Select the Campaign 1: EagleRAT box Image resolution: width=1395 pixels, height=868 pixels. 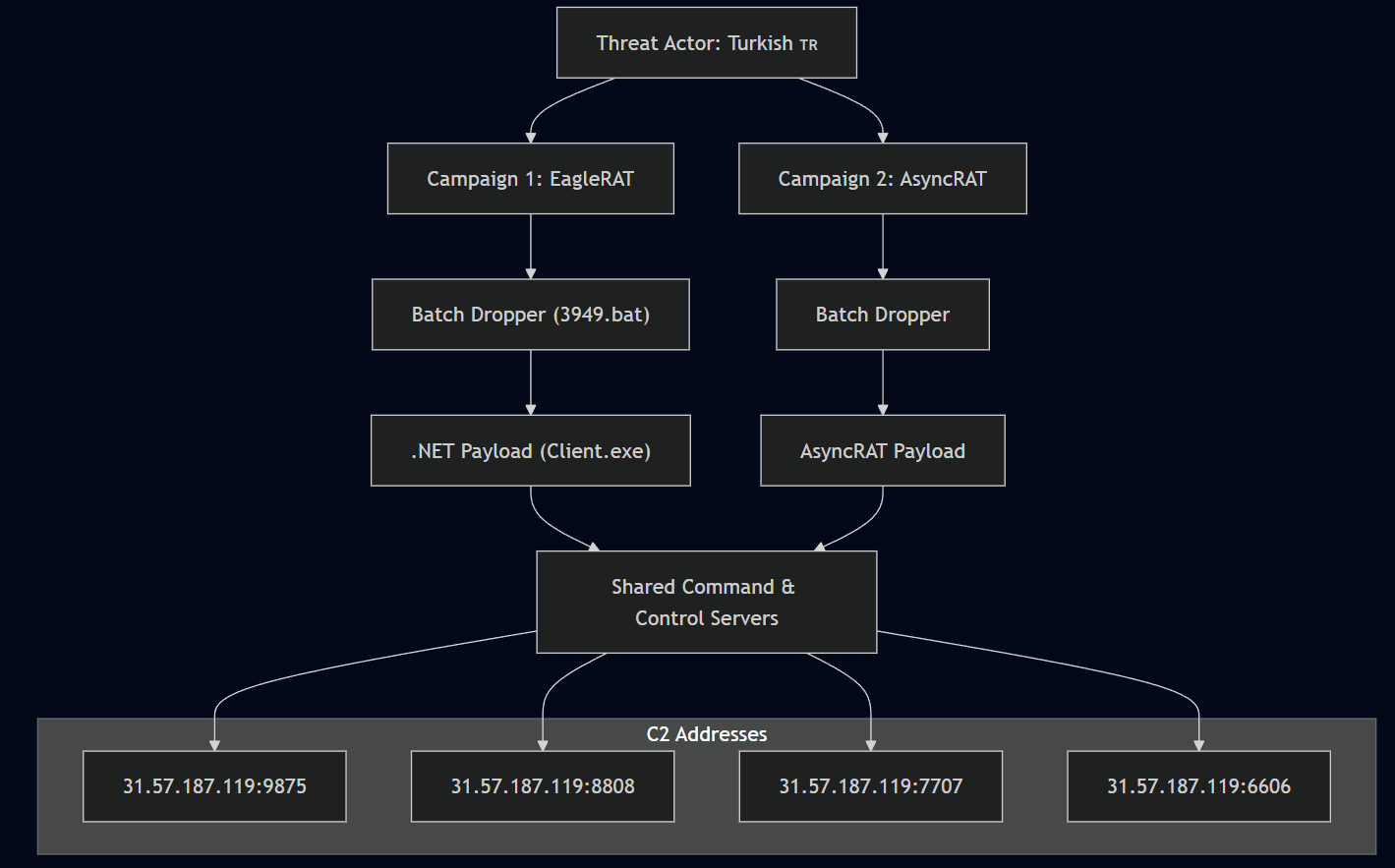[x=530, y=179]
